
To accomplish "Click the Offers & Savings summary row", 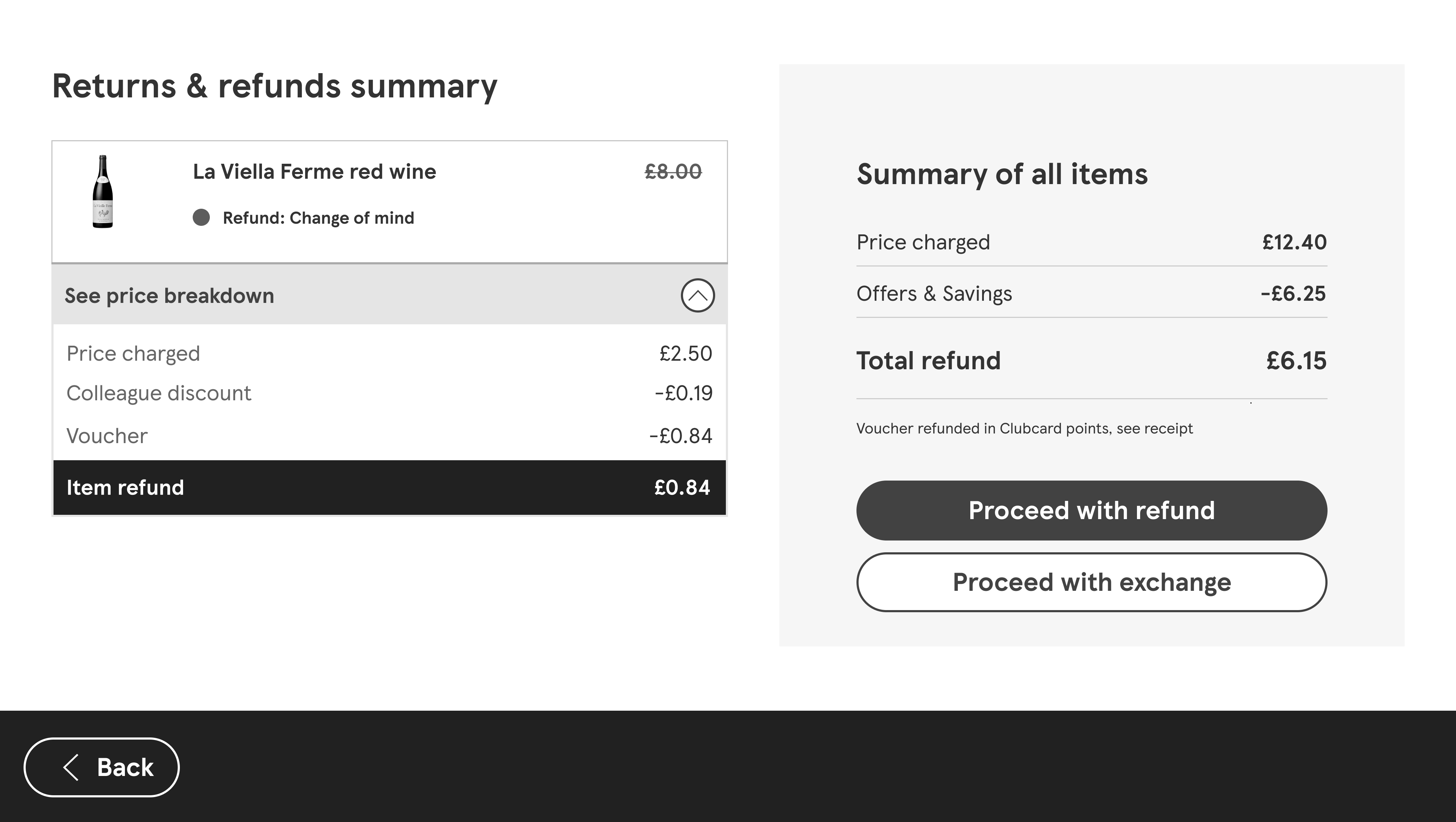I will tap(1091, 294).
